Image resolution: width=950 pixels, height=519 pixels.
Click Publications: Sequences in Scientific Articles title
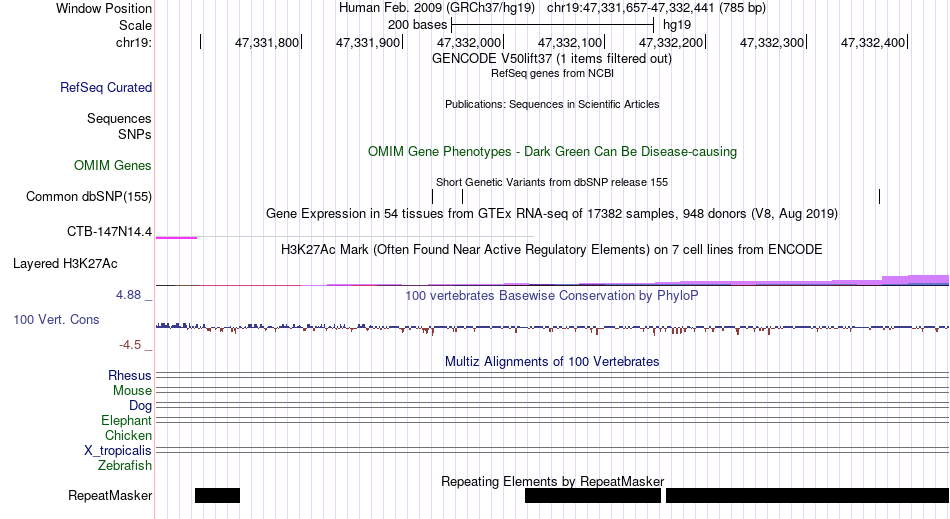click(552, 104)
